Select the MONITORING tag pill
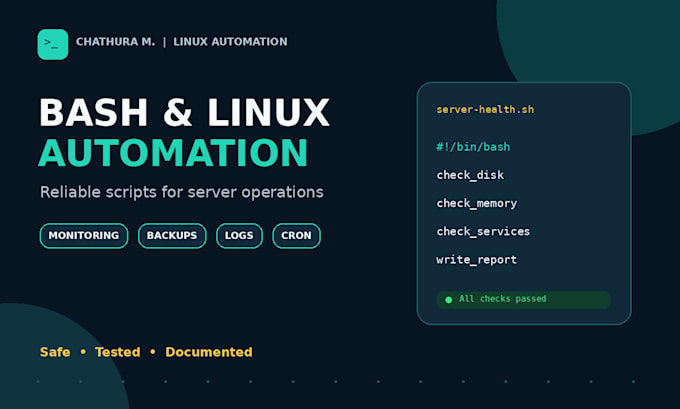The width and height of the screenshot is (680, 409). [84, 236]
